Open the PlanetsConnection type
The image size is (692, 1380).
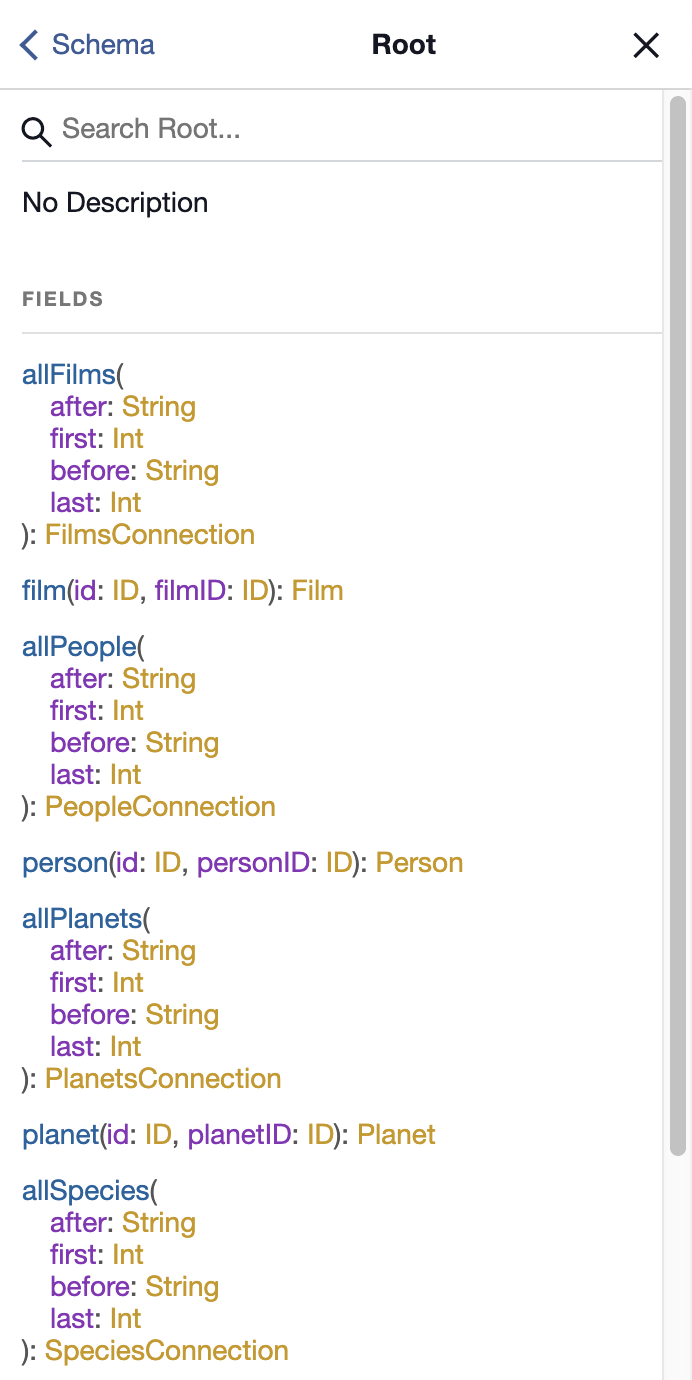pyautogui.click(x=163, y=1079)
